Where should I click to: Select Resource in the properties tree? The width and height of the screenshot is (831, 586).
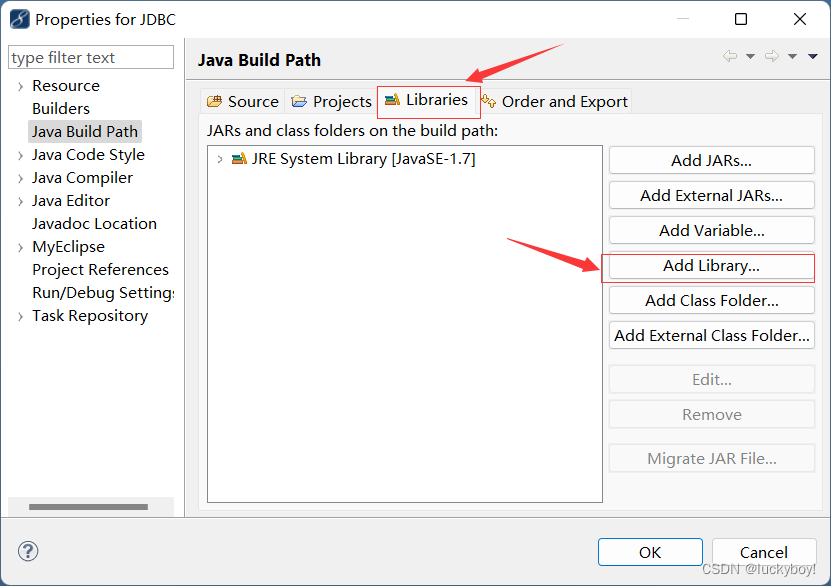coord(66,85)
